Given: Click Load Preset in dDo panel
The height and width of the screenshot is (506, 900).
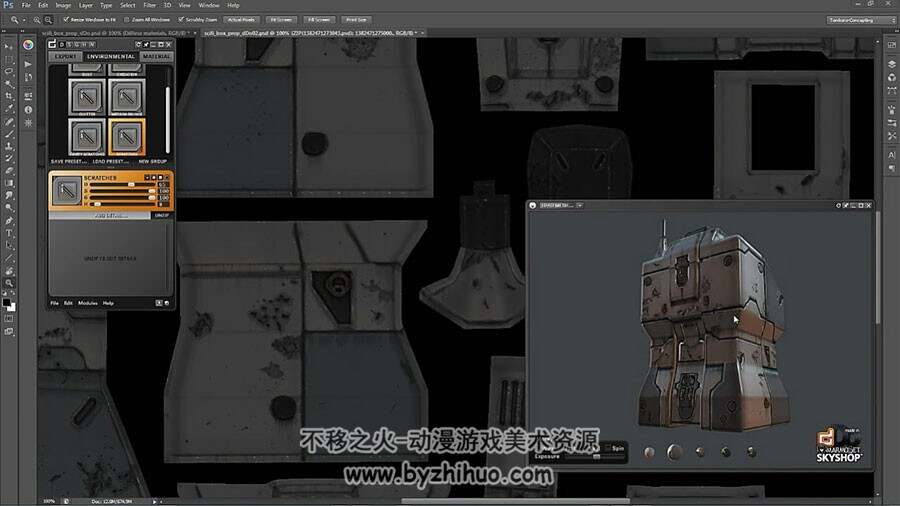Looking at the screenshot, I should tap(110, 162).
